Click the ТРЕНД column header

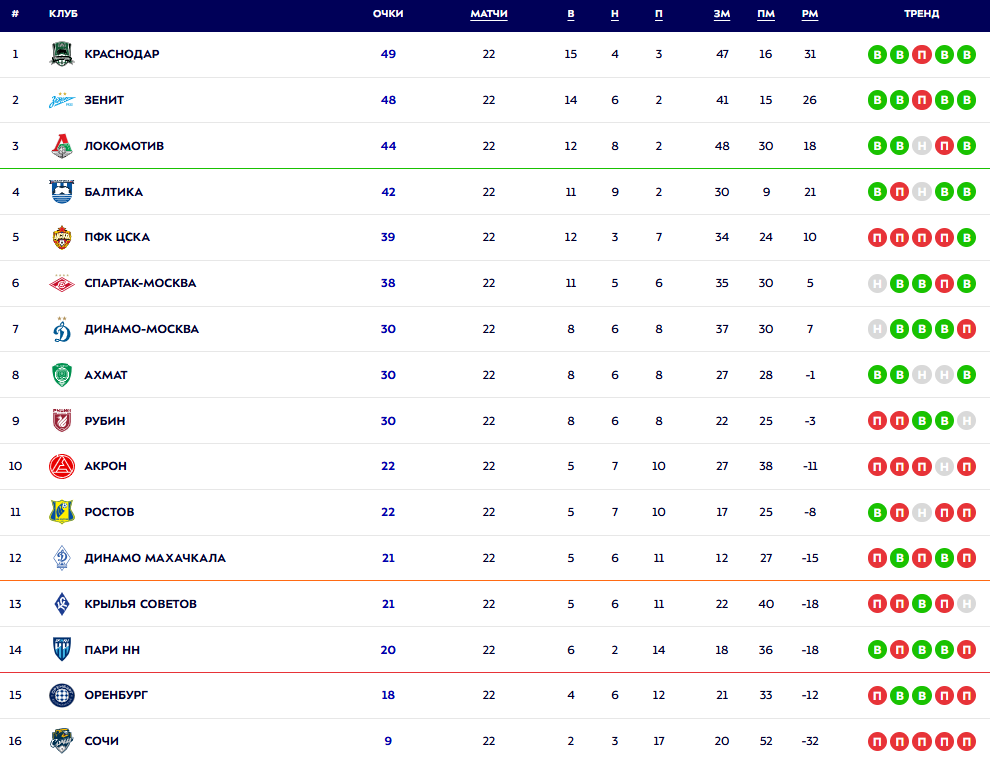coord(922,14)
